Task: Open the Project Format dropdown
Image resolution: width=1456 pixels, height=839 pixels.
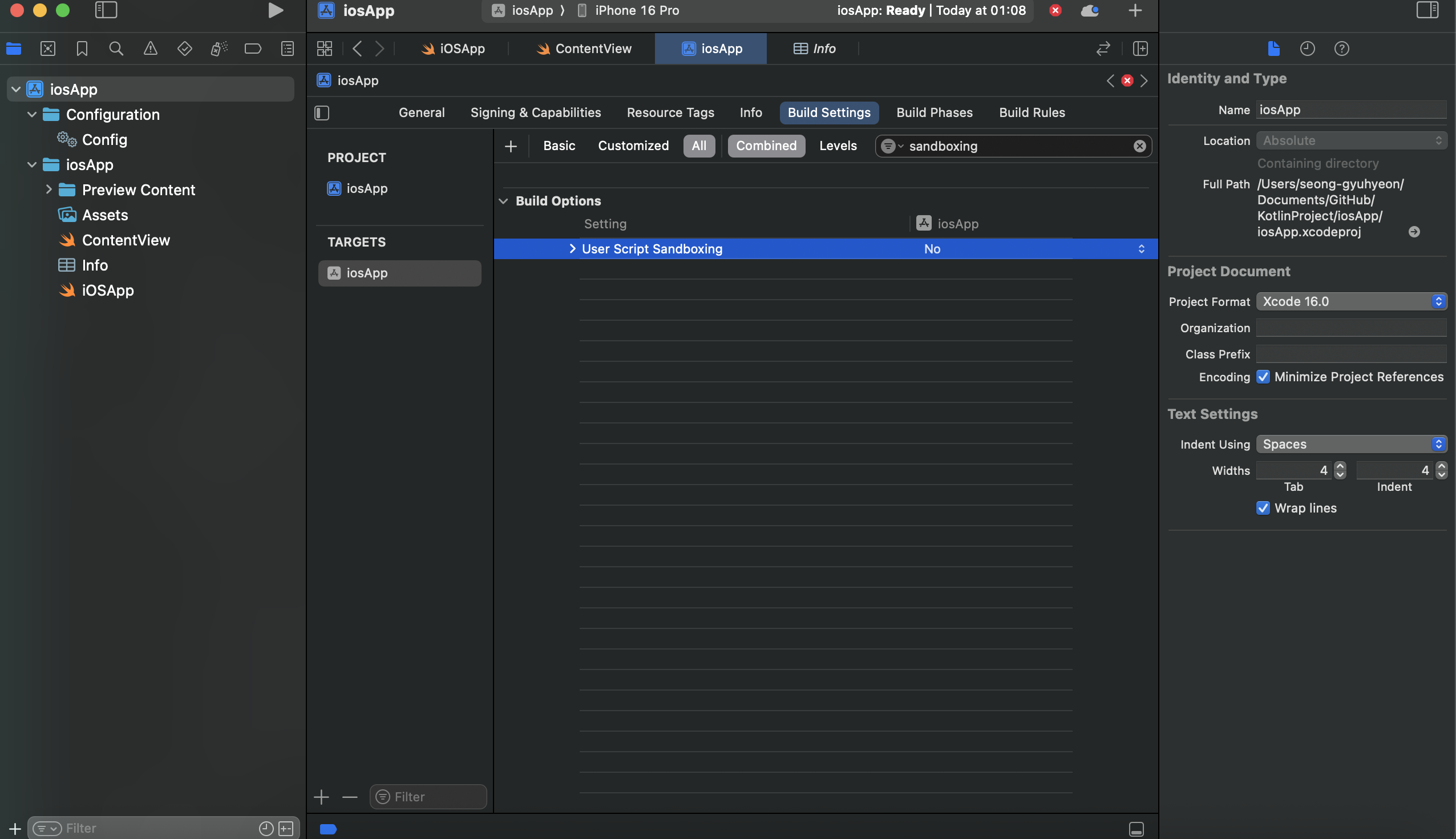Action: (x=1350, y=301)
